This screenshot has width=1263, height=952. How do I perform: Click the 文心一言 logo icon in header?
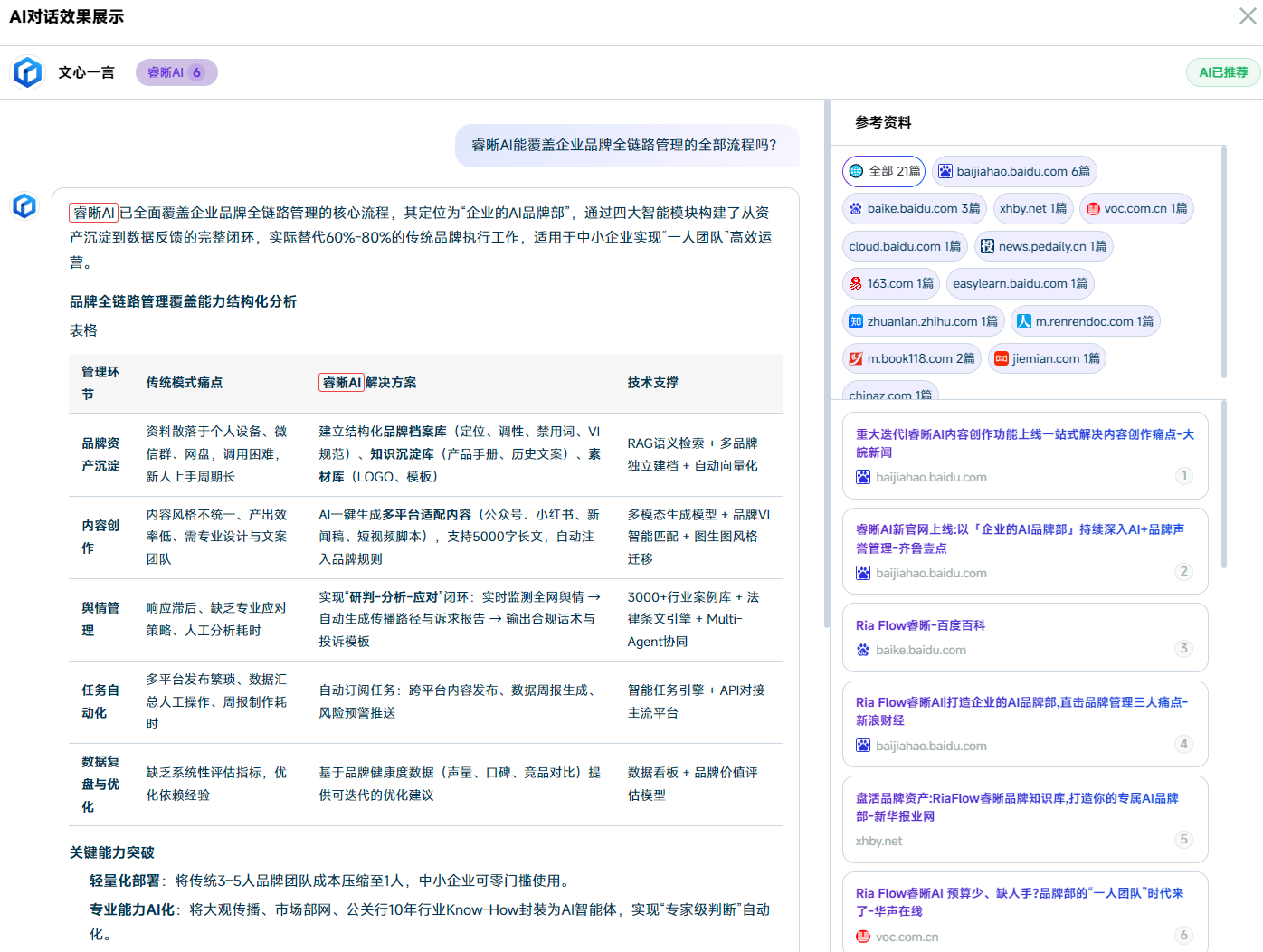click(x=27, y=72)
